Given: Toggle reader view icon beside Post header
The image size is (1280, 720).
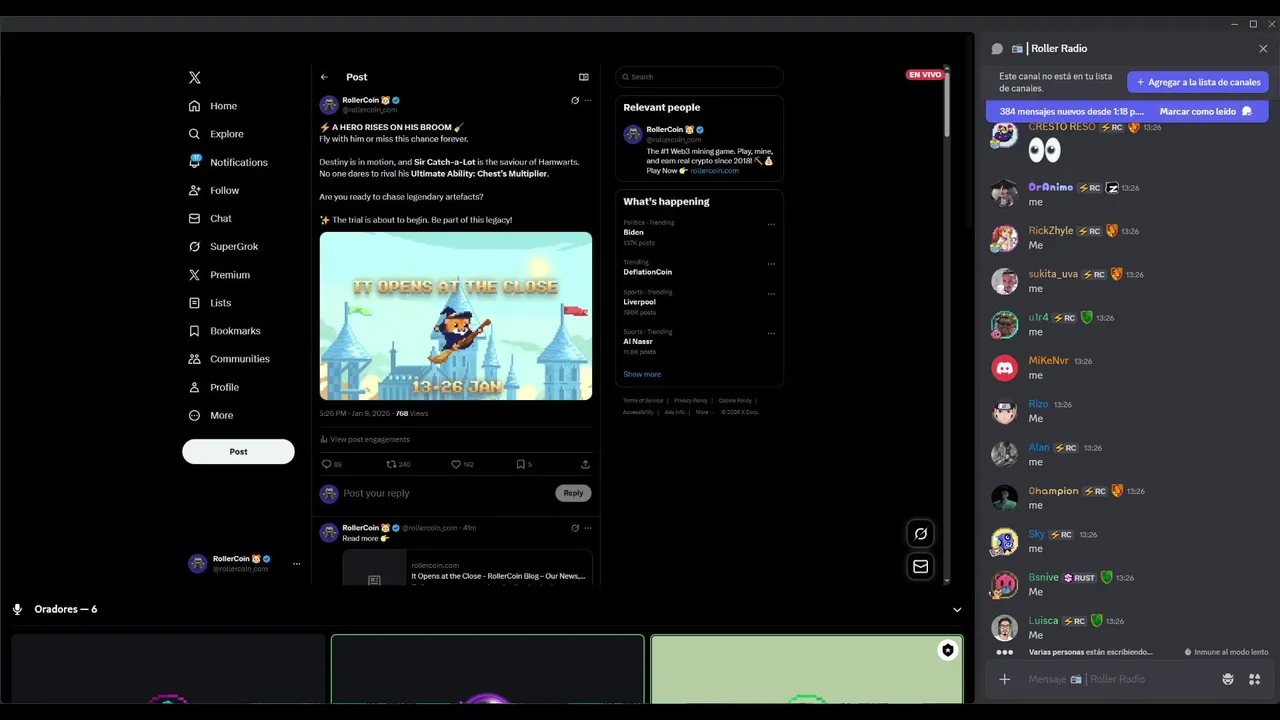Looking at the screenshot, I should (584, 77).
